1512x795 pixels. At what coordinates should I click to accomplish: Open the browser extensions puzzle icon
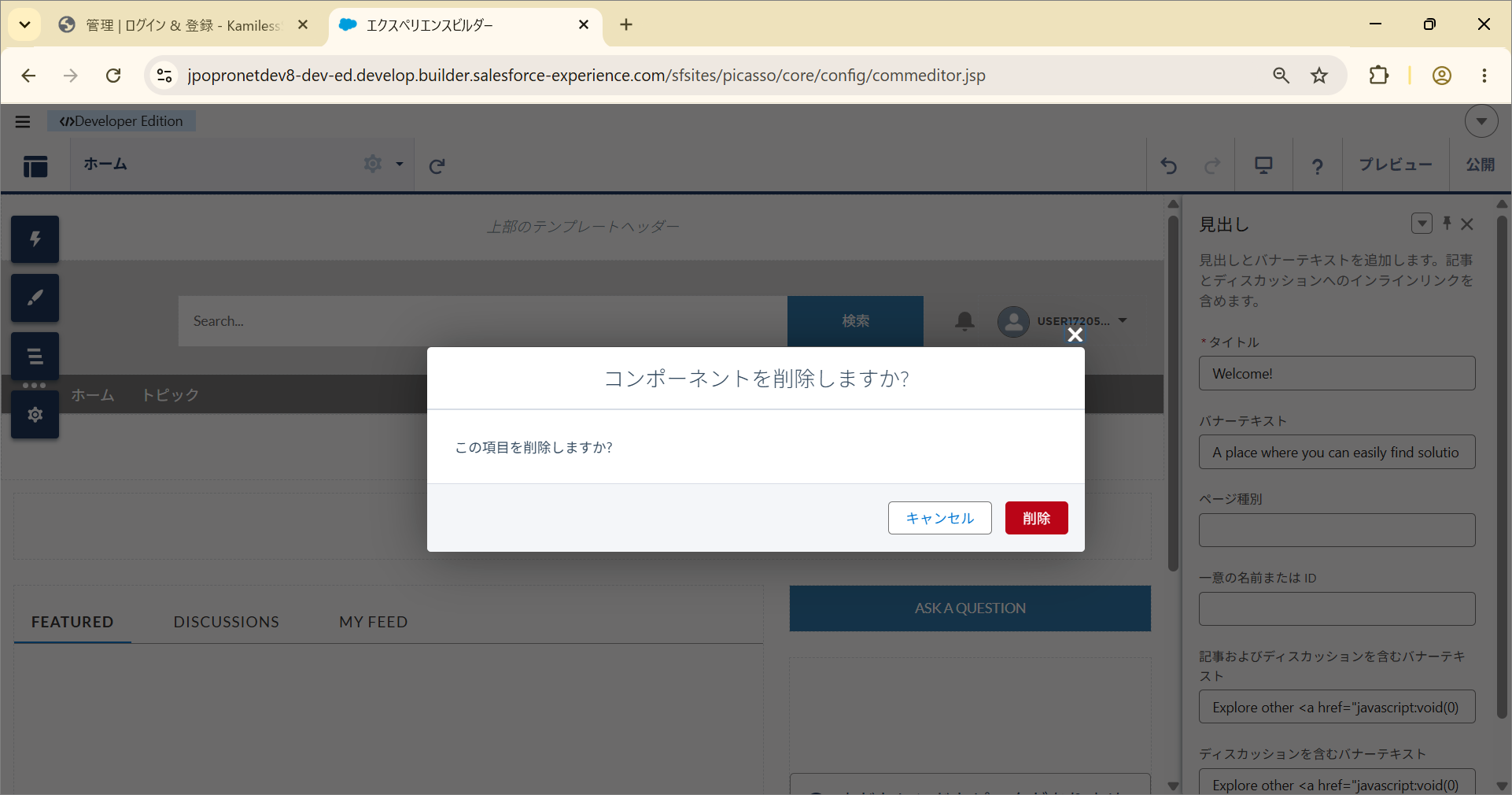[1379, 76]
